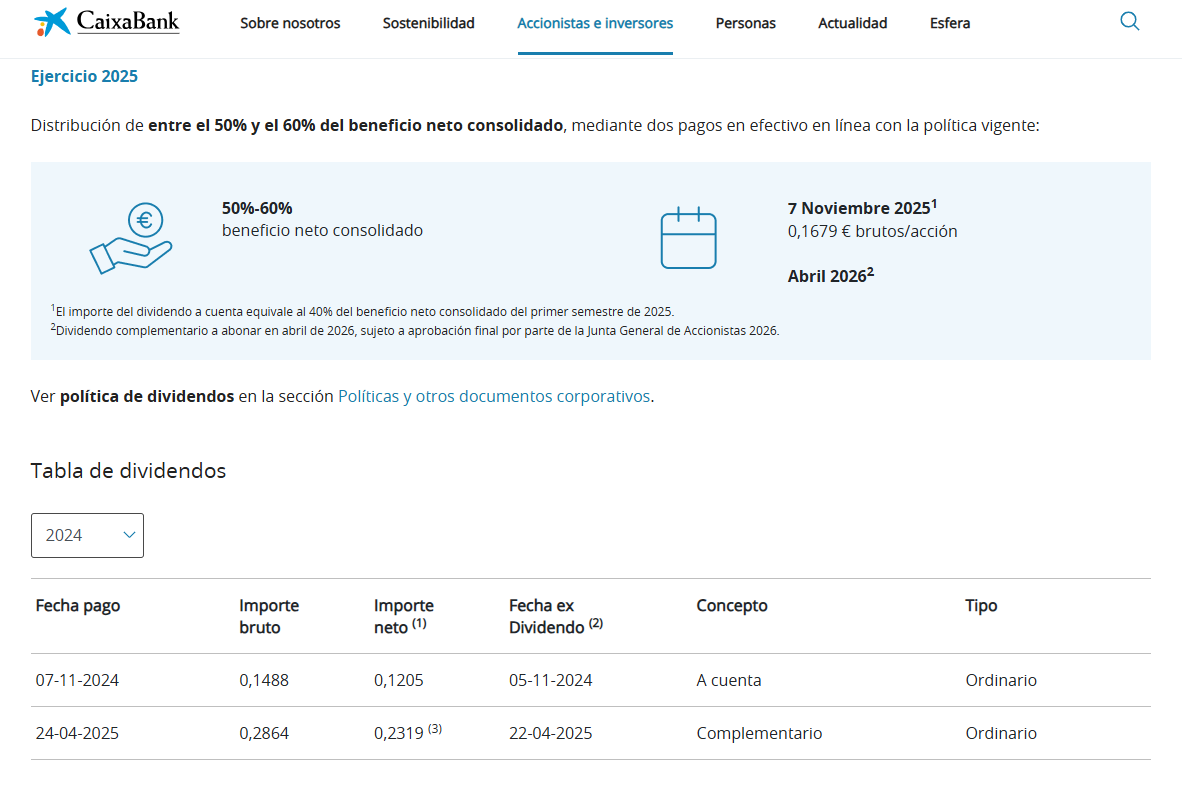This screenshot has width=1182, height=785.
Task: Go to the Sostenibilidad menu item
Action: coord(428,23)
